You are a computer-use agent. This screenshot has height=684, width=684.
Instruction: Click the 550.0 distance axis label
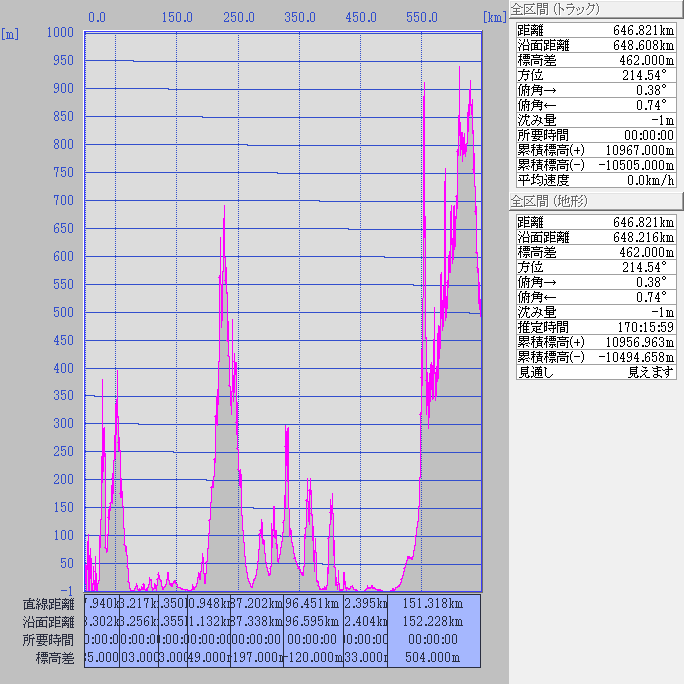(422, 17)
